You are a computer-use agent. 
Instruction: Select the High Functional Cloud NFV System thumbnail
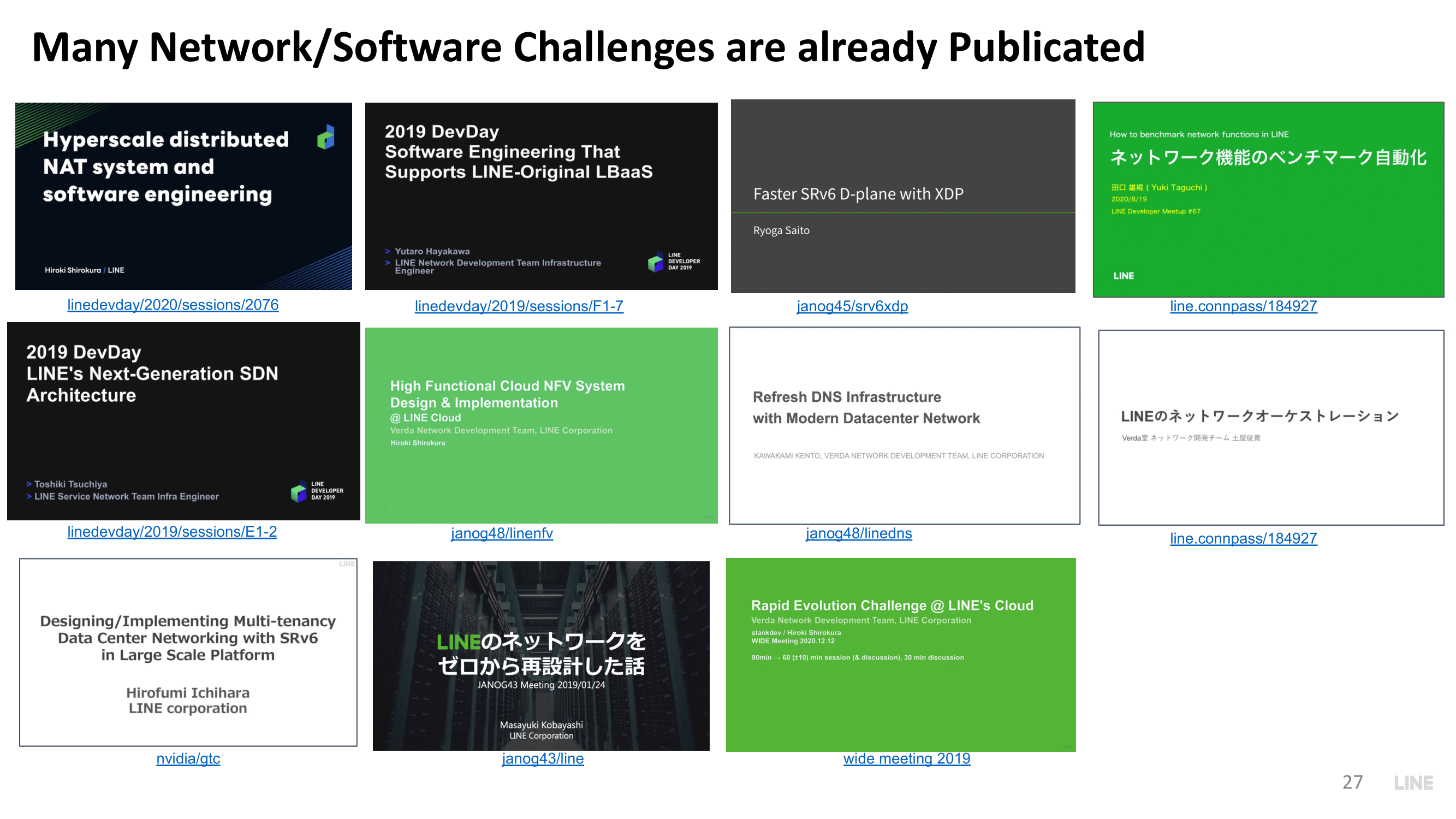tap(542, 426)
